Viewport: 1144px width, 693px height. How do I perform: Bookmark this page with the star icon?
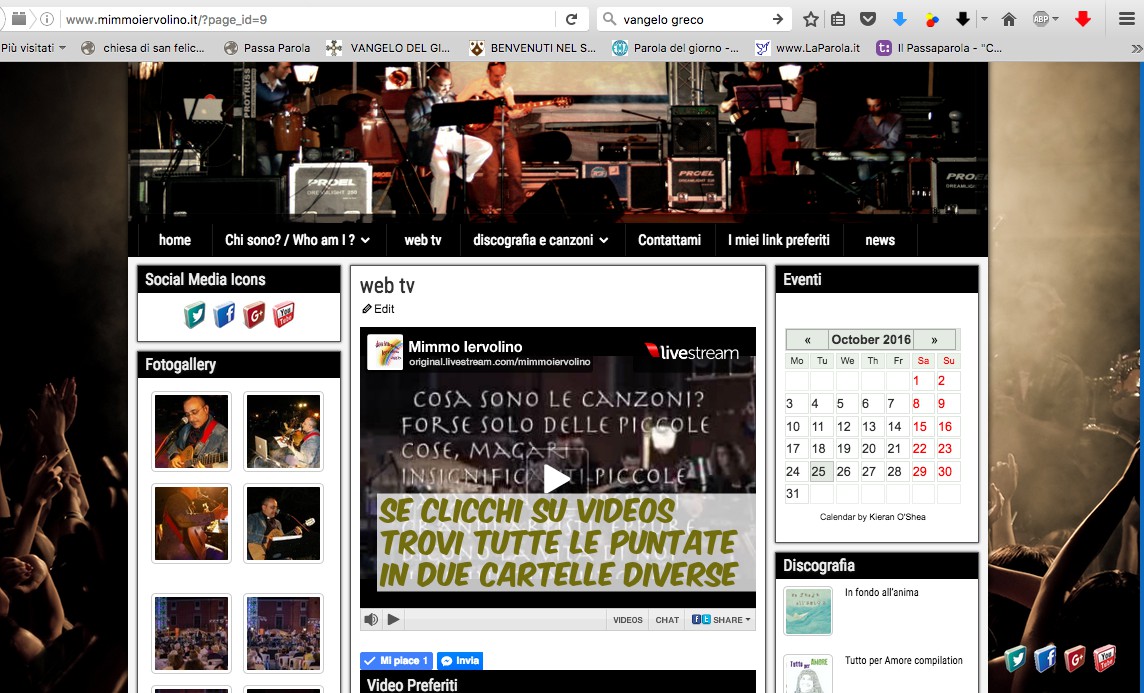pos(811,20)
